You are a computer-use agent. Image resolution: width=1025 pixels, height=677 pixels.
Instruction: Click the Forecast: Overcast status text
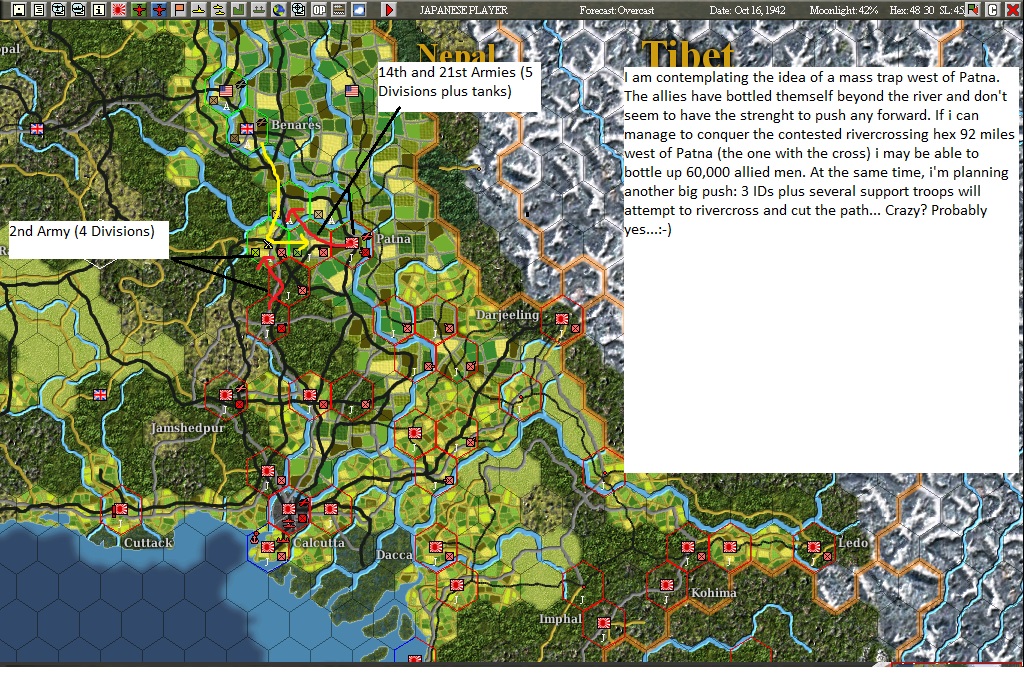[616, 10]
